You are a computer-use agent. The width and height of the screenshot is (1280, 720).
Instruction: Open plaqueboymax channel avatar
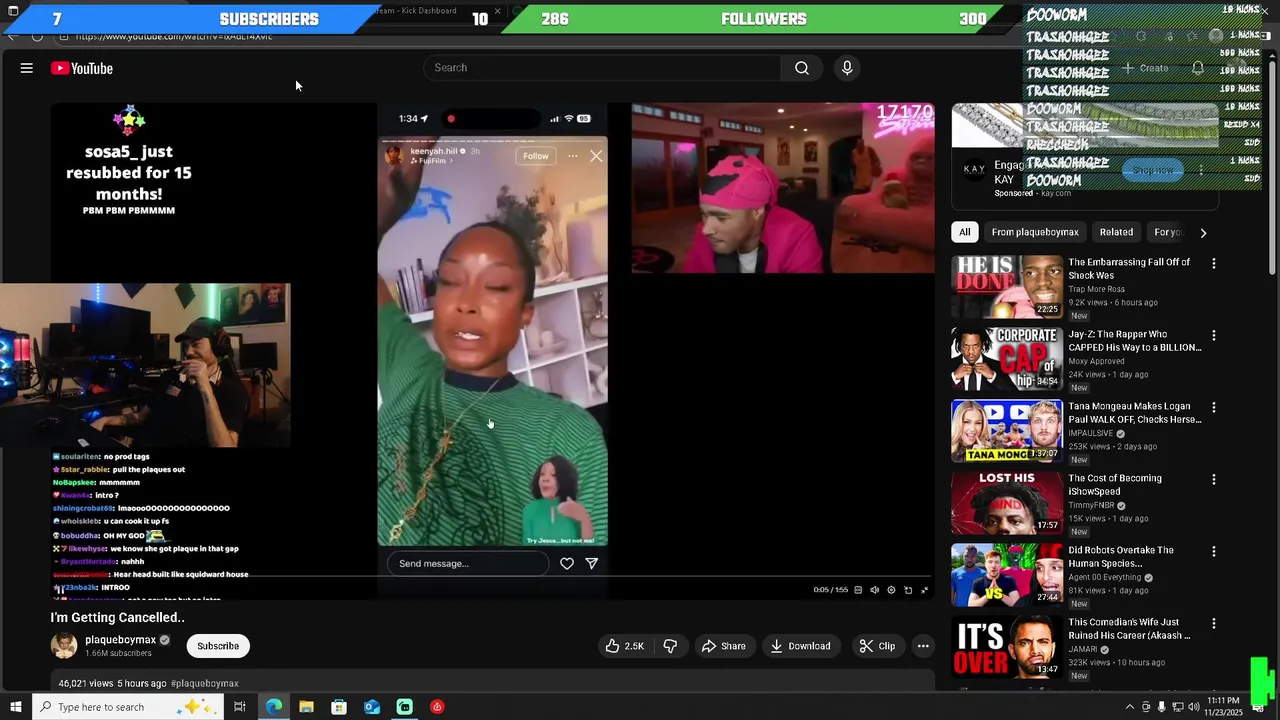coord(64,646)
